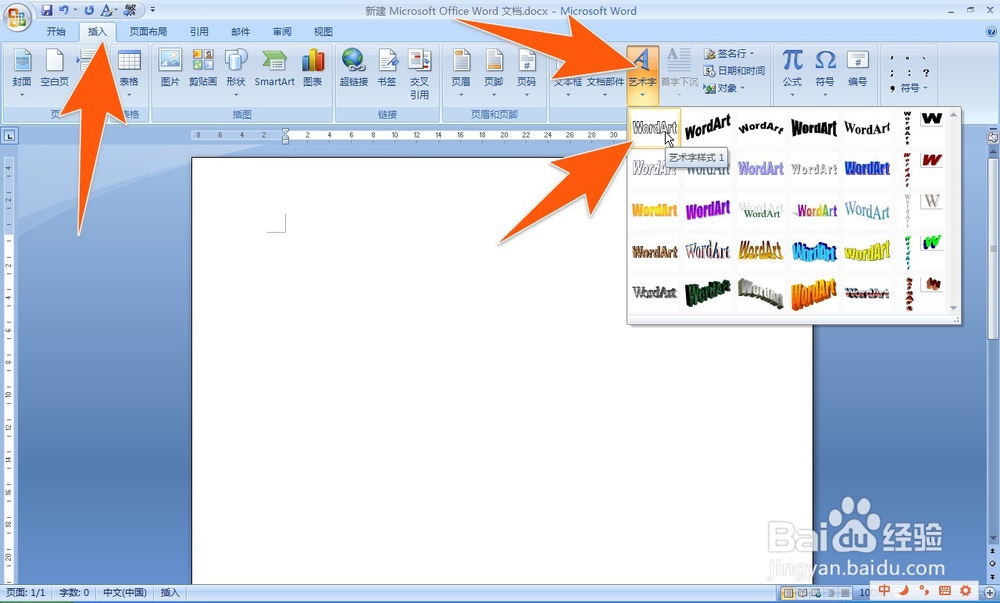Open the IME settings gear icon

966,590
